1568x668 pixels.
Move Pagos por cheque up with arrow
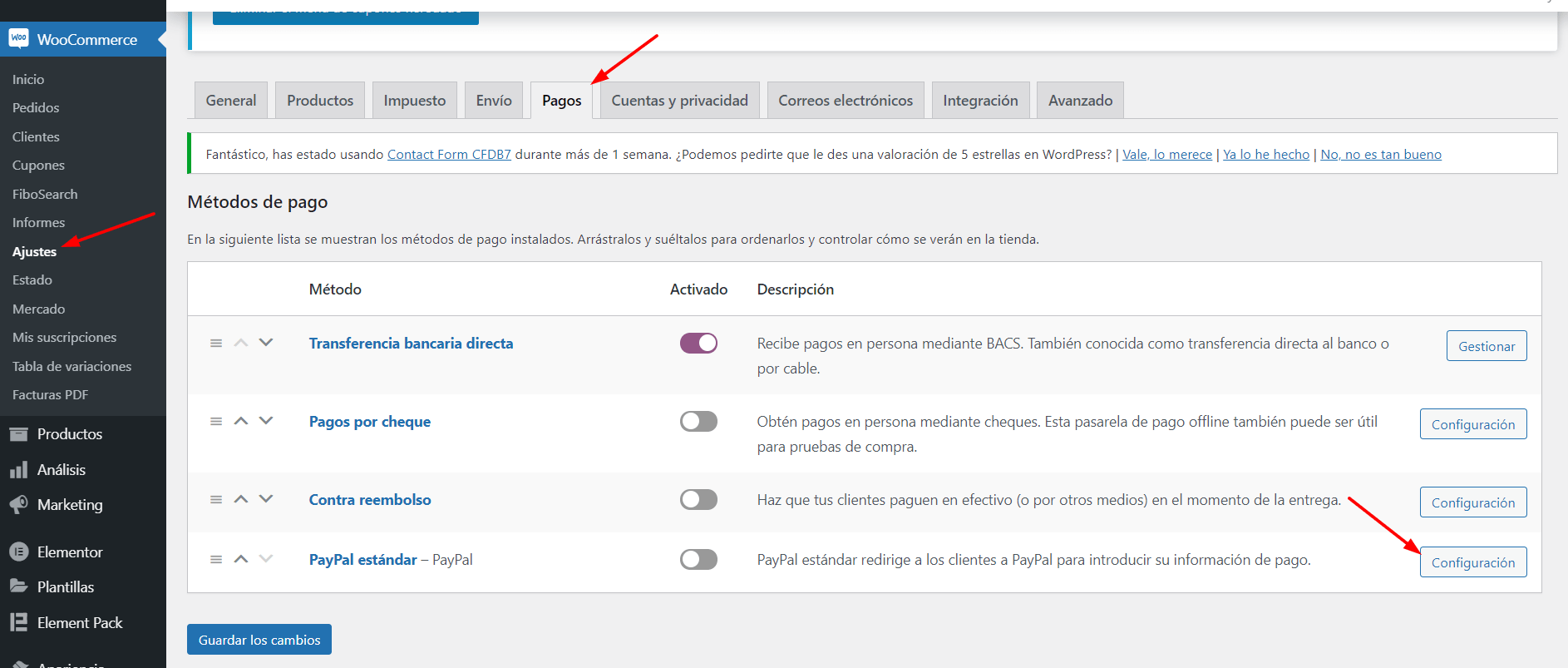[x=241, y=421]
